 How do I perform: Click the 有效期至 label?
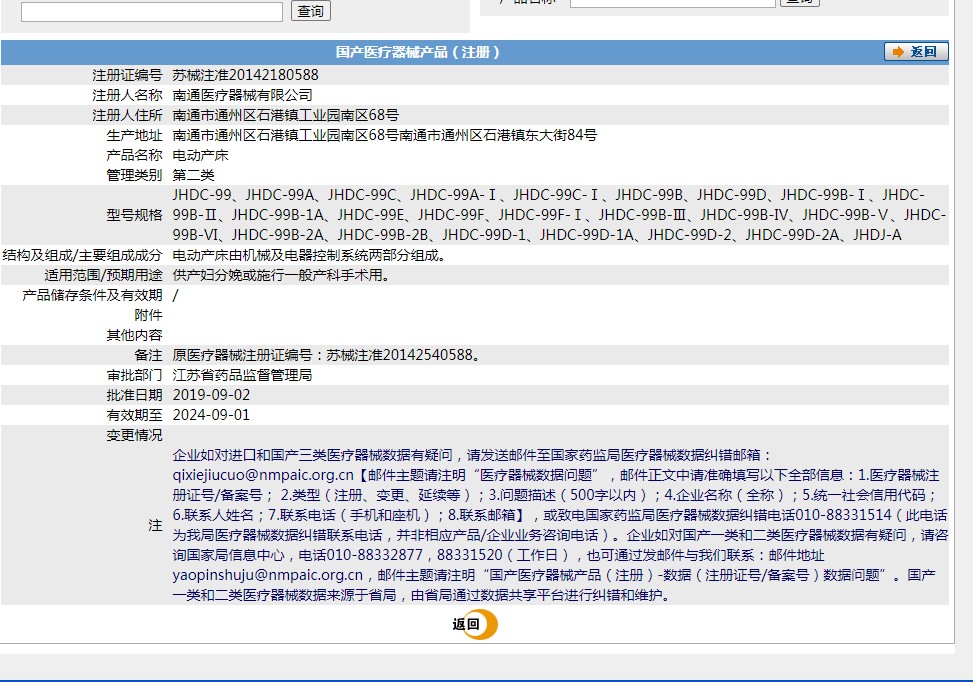click(x=134, y=415)
